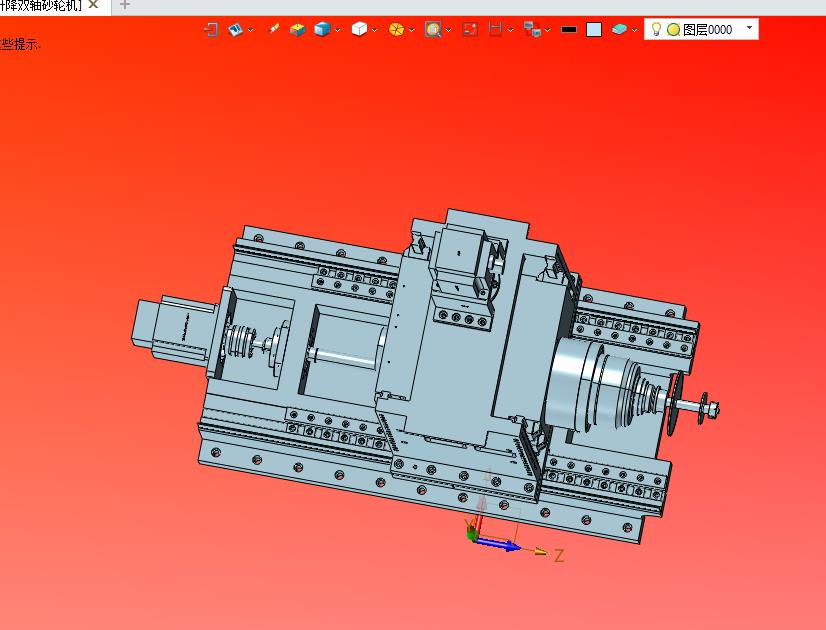The height and width of the screenshot is (630, 826).
Task: Click the Z axis label on the triad
Action: pyautogui.click(x=559, y=555)
